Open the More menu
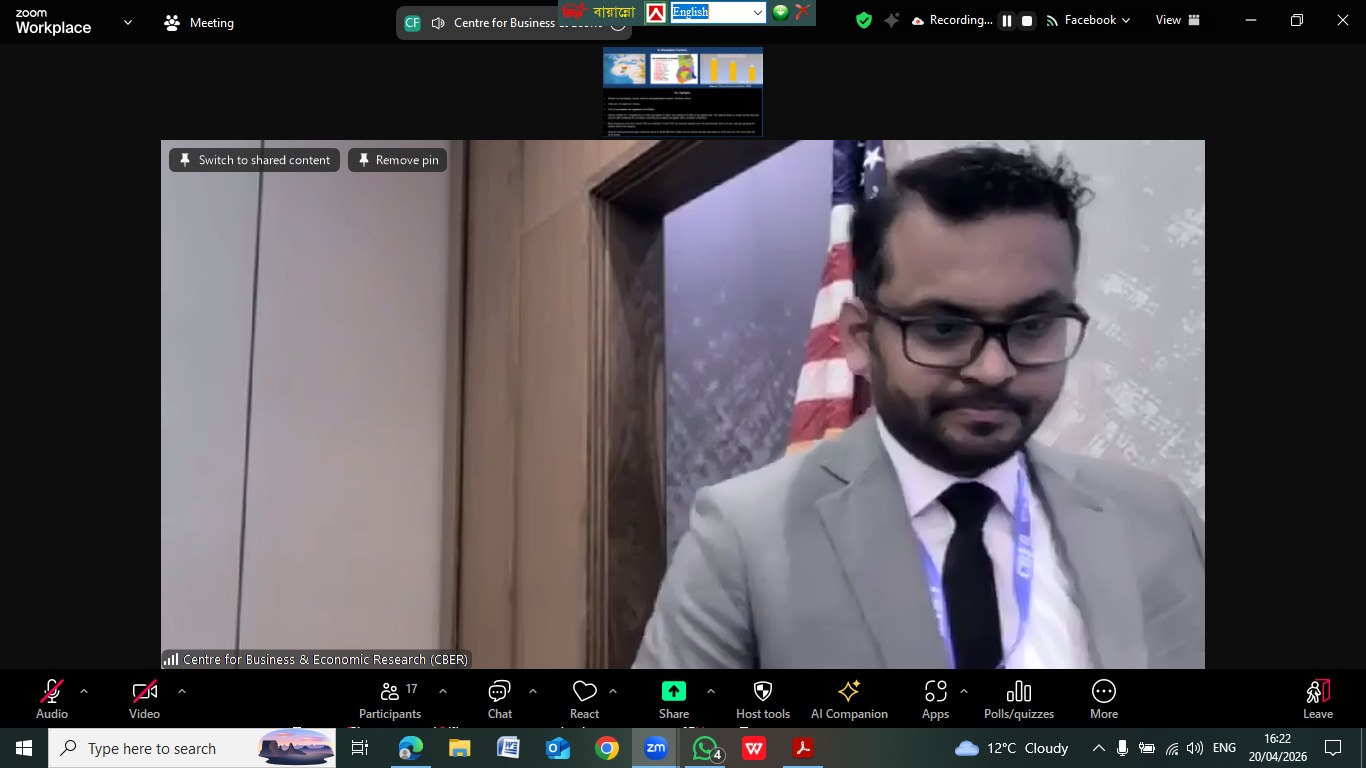Screen dimensions: 1366x768 pos(1103,699)
